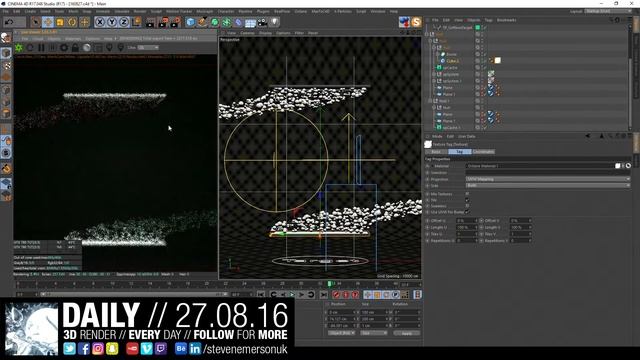Go to start of animation
Image resolution: width=640 pixels, height=360 pixels.
pyautogui.click(x=261, y=294)
